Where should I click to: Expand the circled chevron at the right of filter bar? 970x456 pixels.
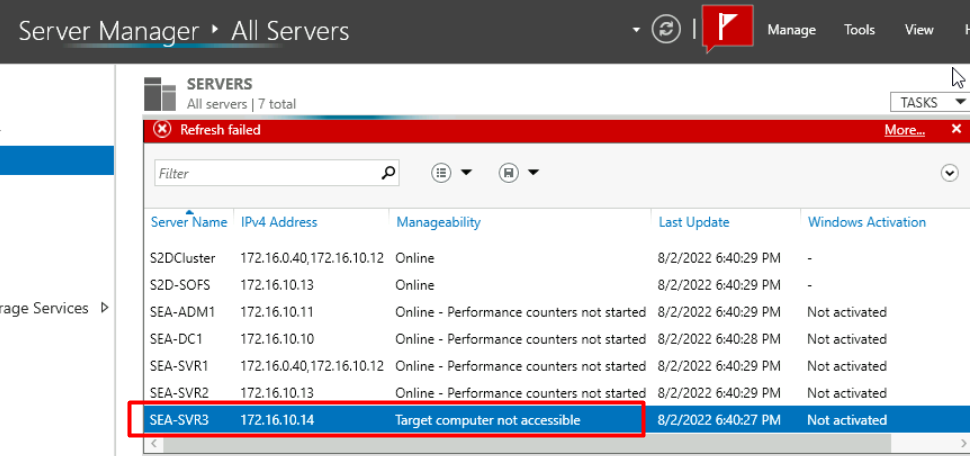[950, 174]
